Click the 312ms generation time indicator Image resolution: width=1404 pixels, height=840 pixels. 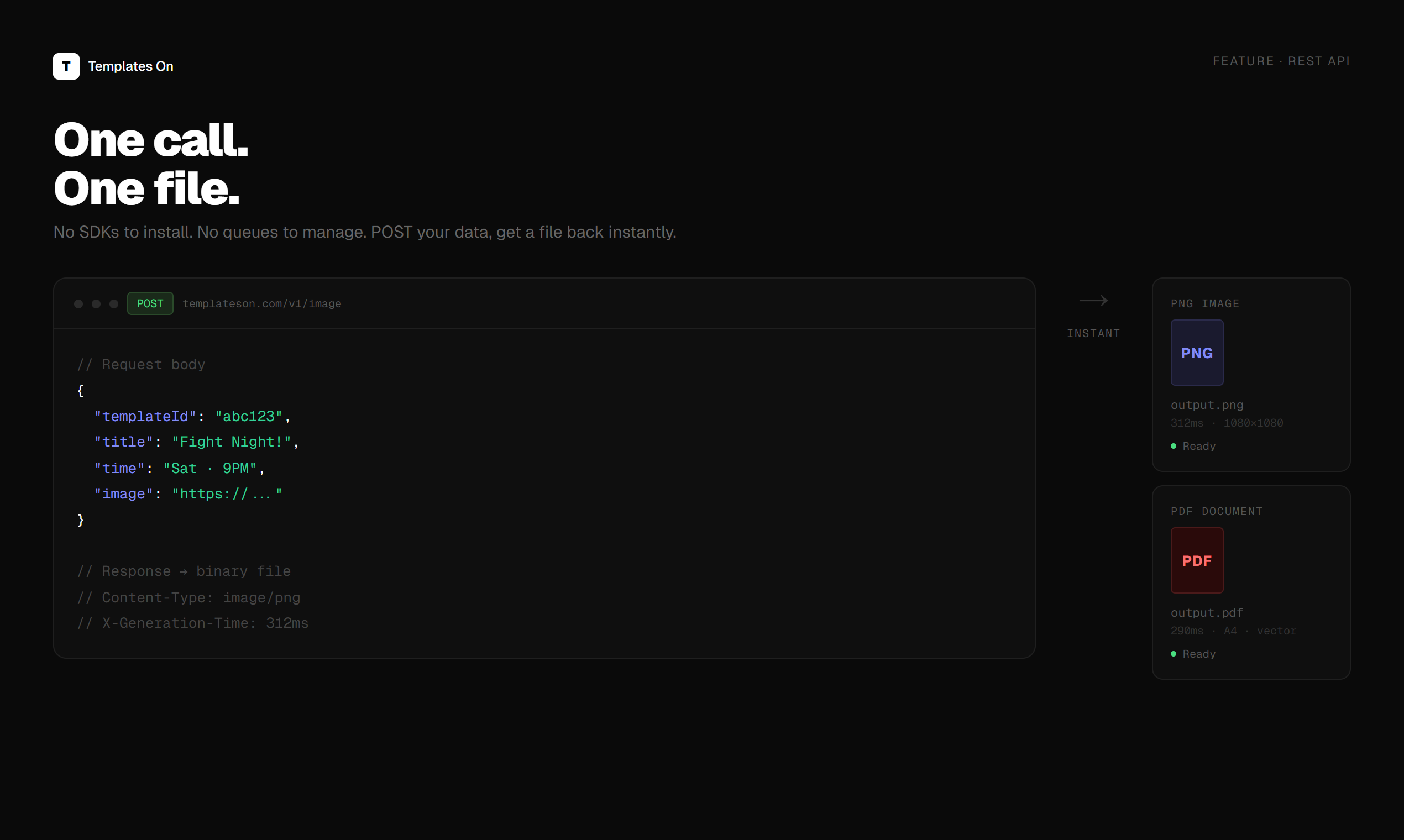1187,423
